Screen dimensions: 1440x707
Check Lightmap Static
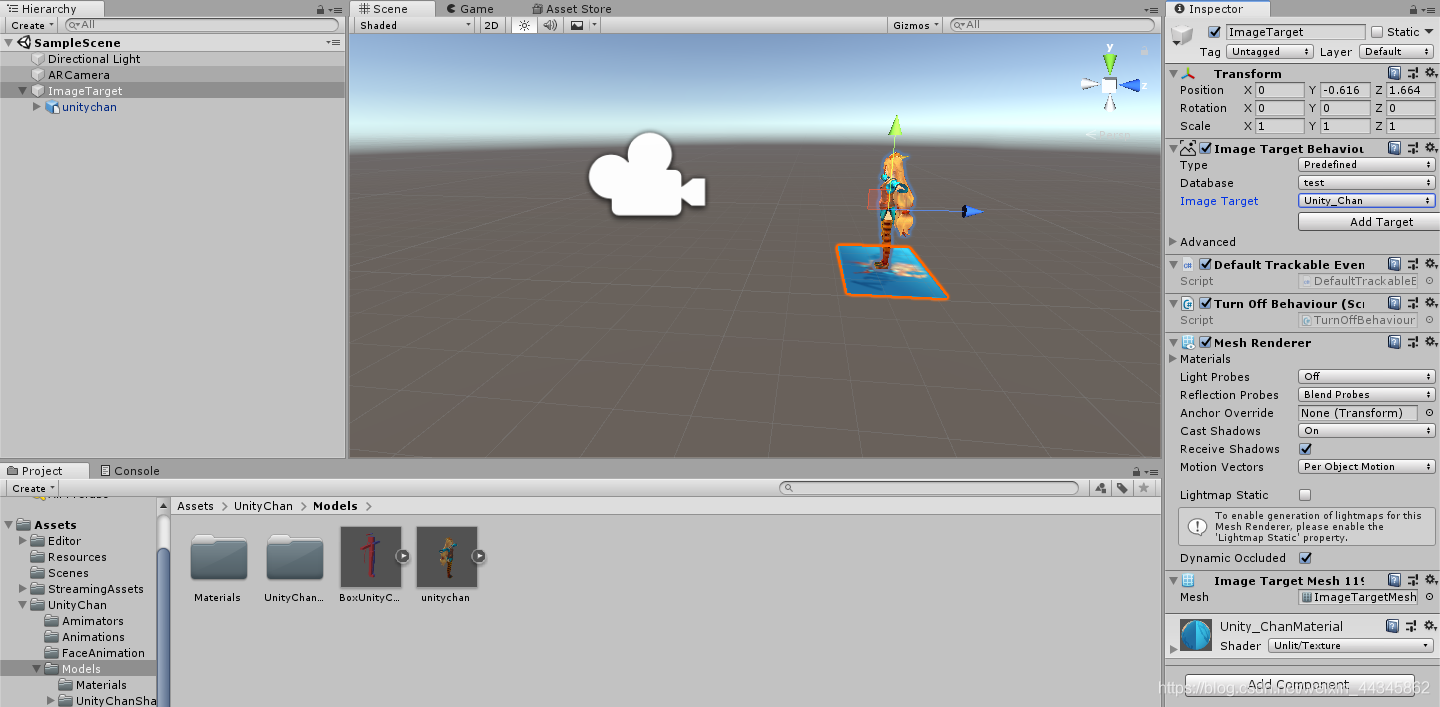[1305, 495]
